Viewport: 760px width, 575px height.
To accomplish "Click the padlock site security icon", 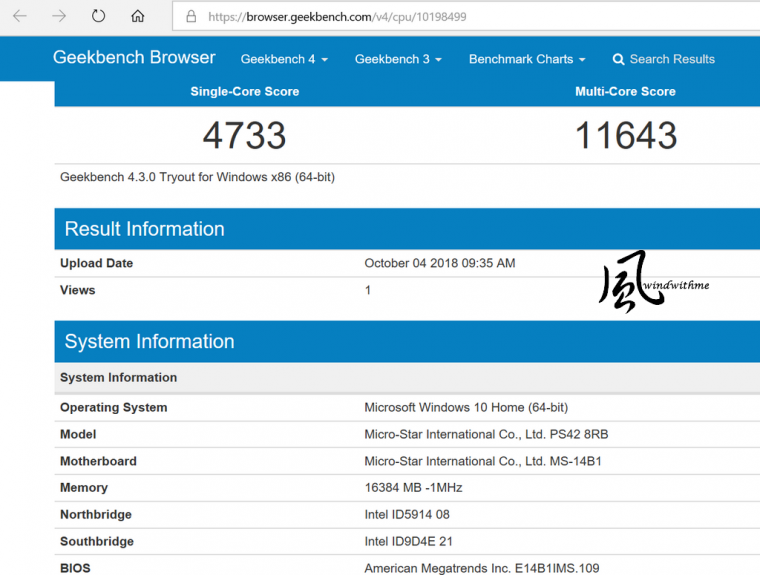I will tap(190, 17).
